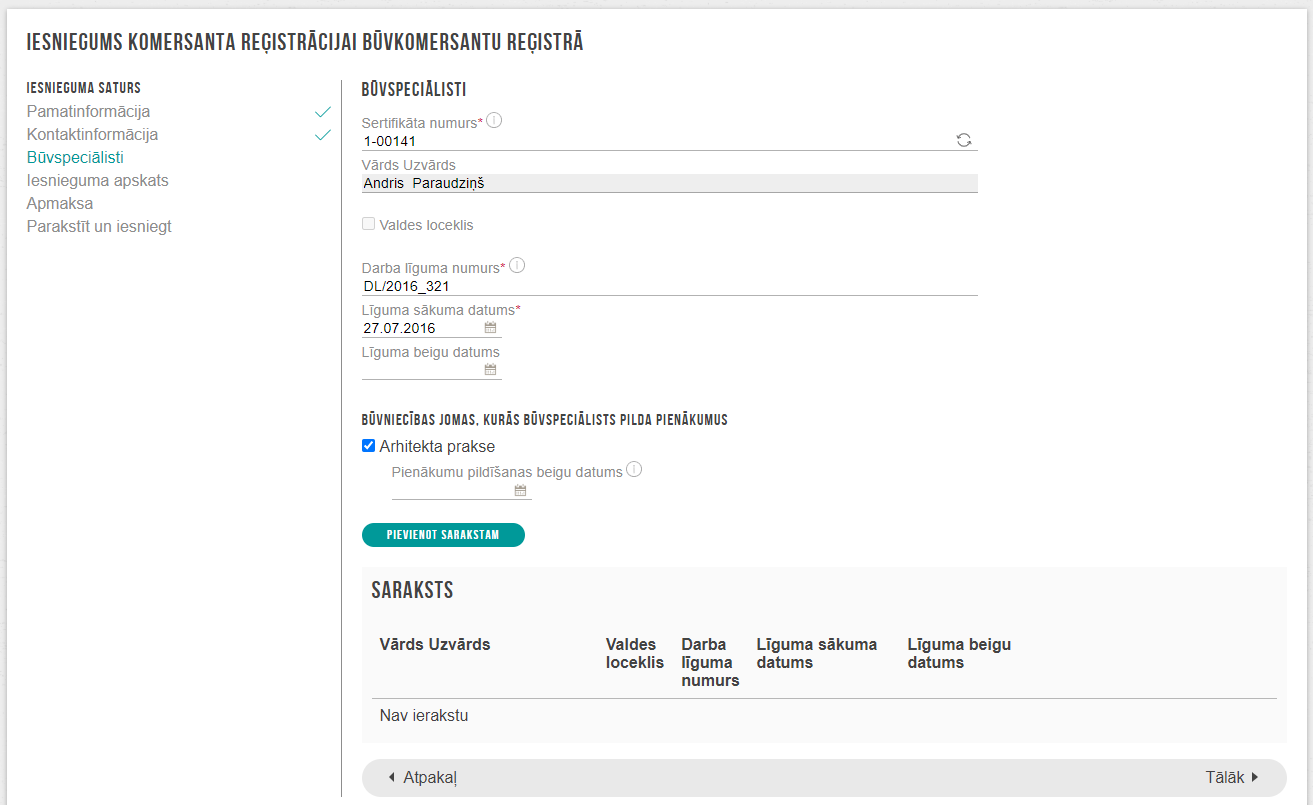The image size is (1313, 805).
Task: Open calendar for Līguma beigu datums
Action: click(490, 369)
